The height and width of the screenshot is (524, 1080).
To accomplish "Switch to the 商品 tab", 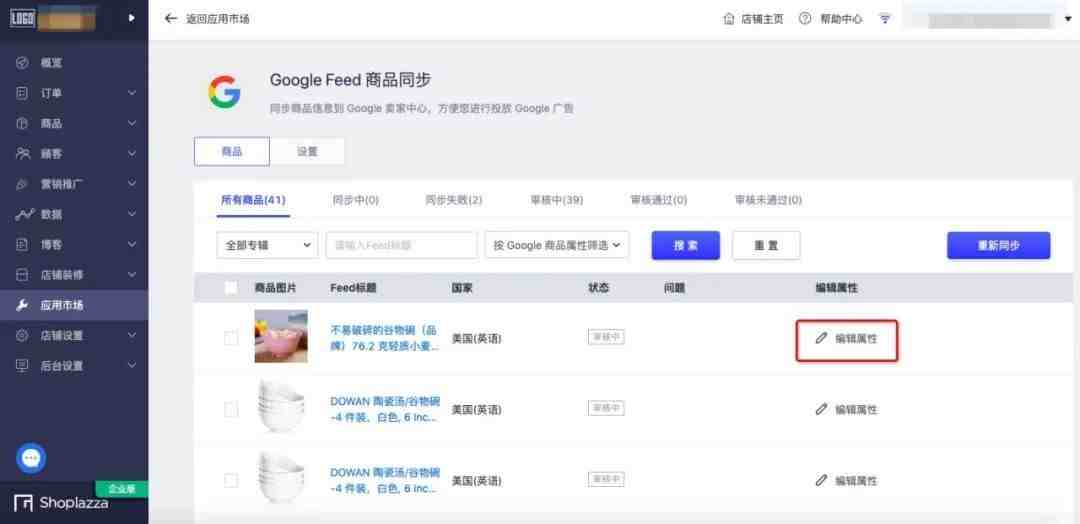I will (x=231, y=151).
